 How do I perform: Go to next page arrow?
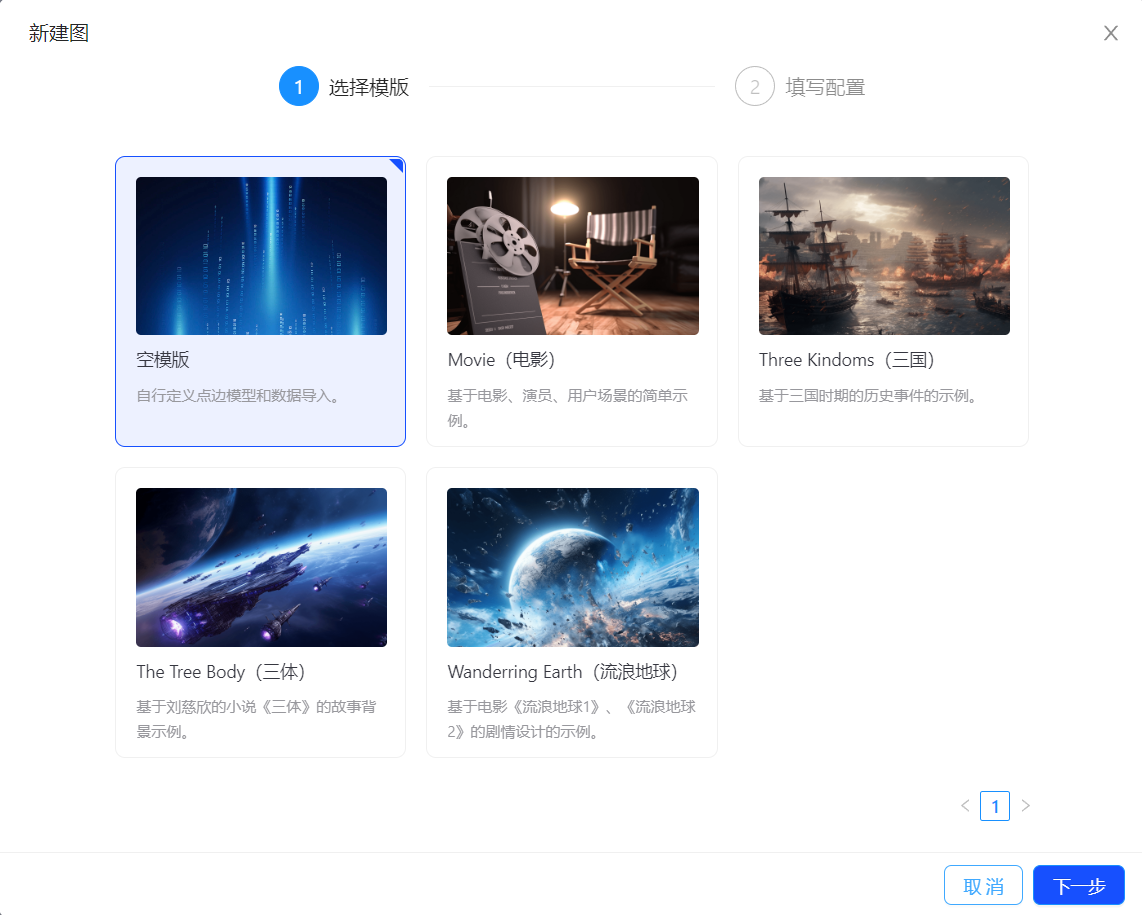tap(1025, 806)
